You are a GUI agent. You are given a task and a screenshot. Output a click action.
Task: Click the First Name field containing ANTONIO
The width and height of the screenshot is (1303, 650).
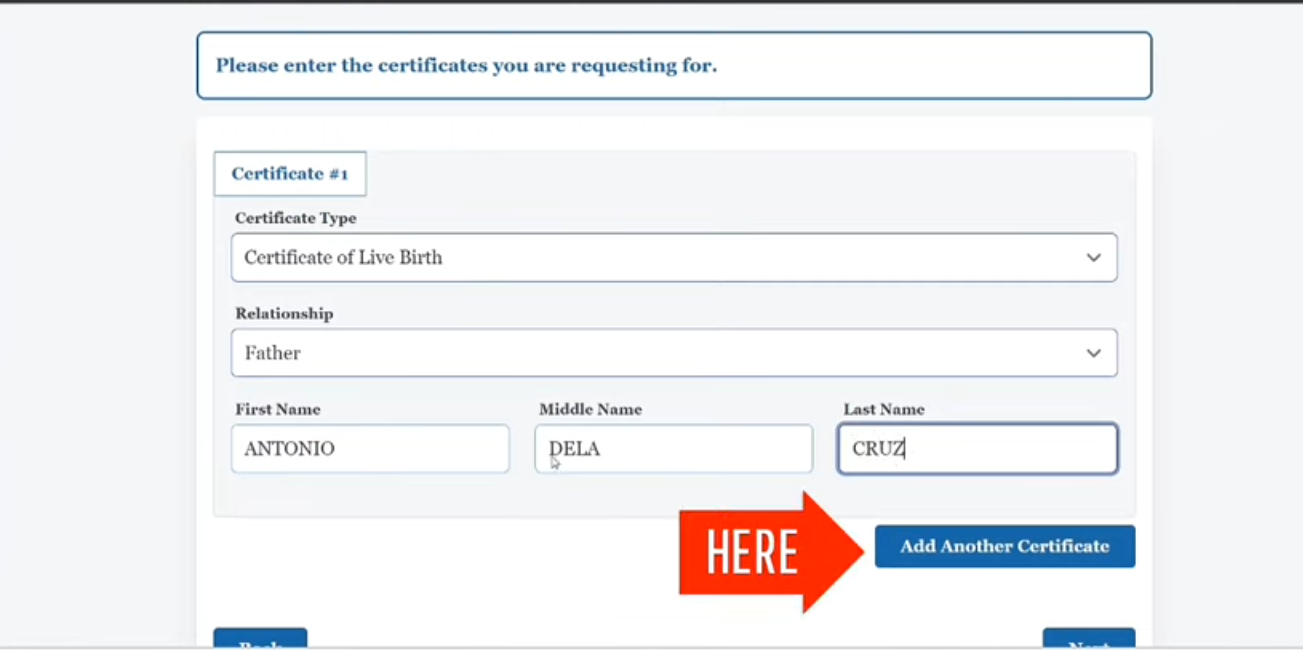click(x=370, y=448)
